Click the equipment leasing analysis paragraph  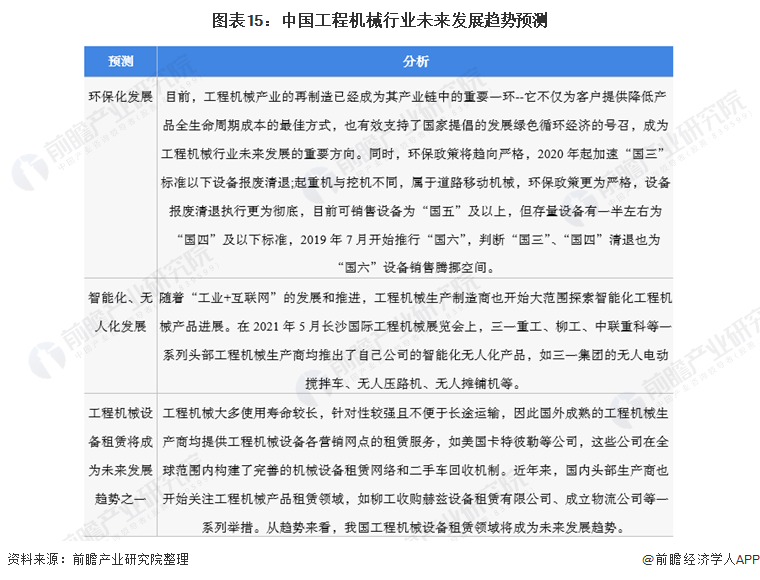(x=415, y=470)
